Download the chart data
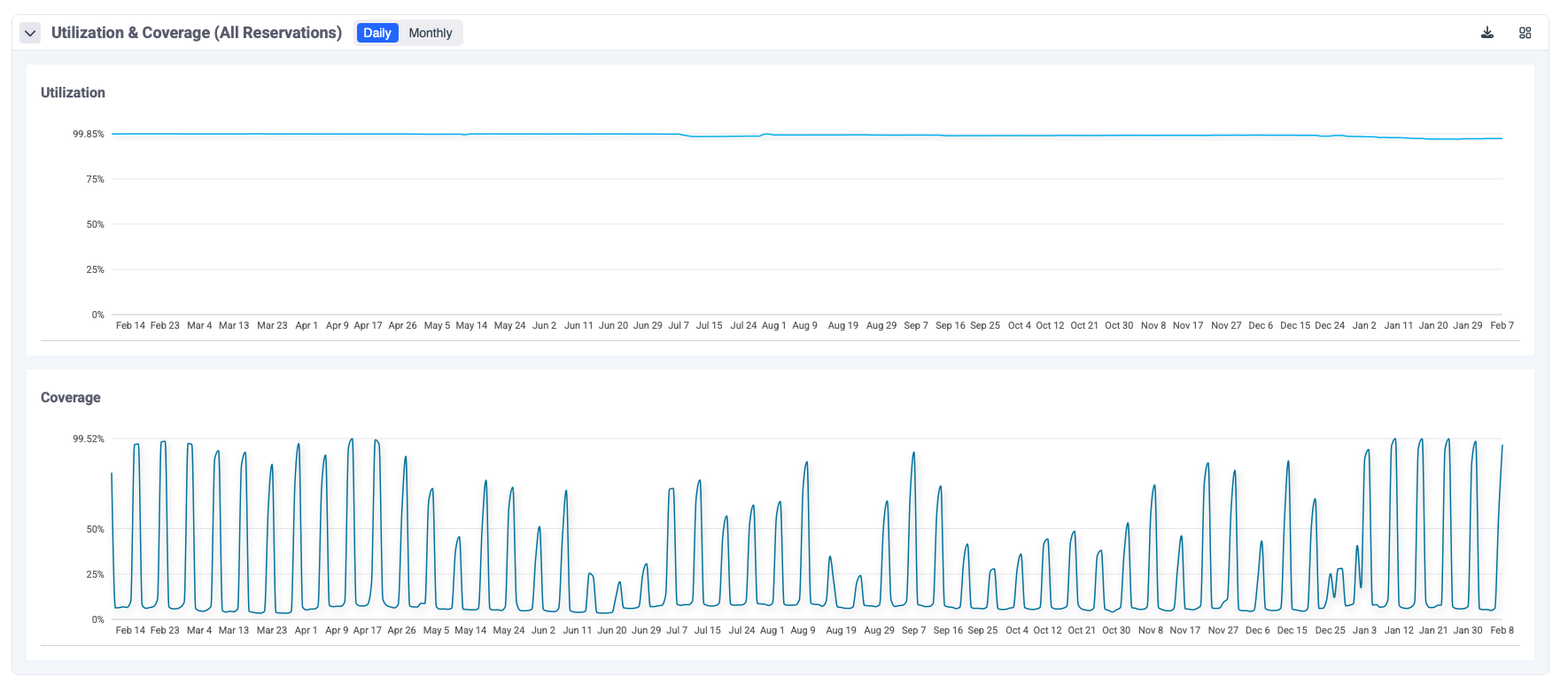Screen dimensions: 1568x685 tap(1487, 33)
